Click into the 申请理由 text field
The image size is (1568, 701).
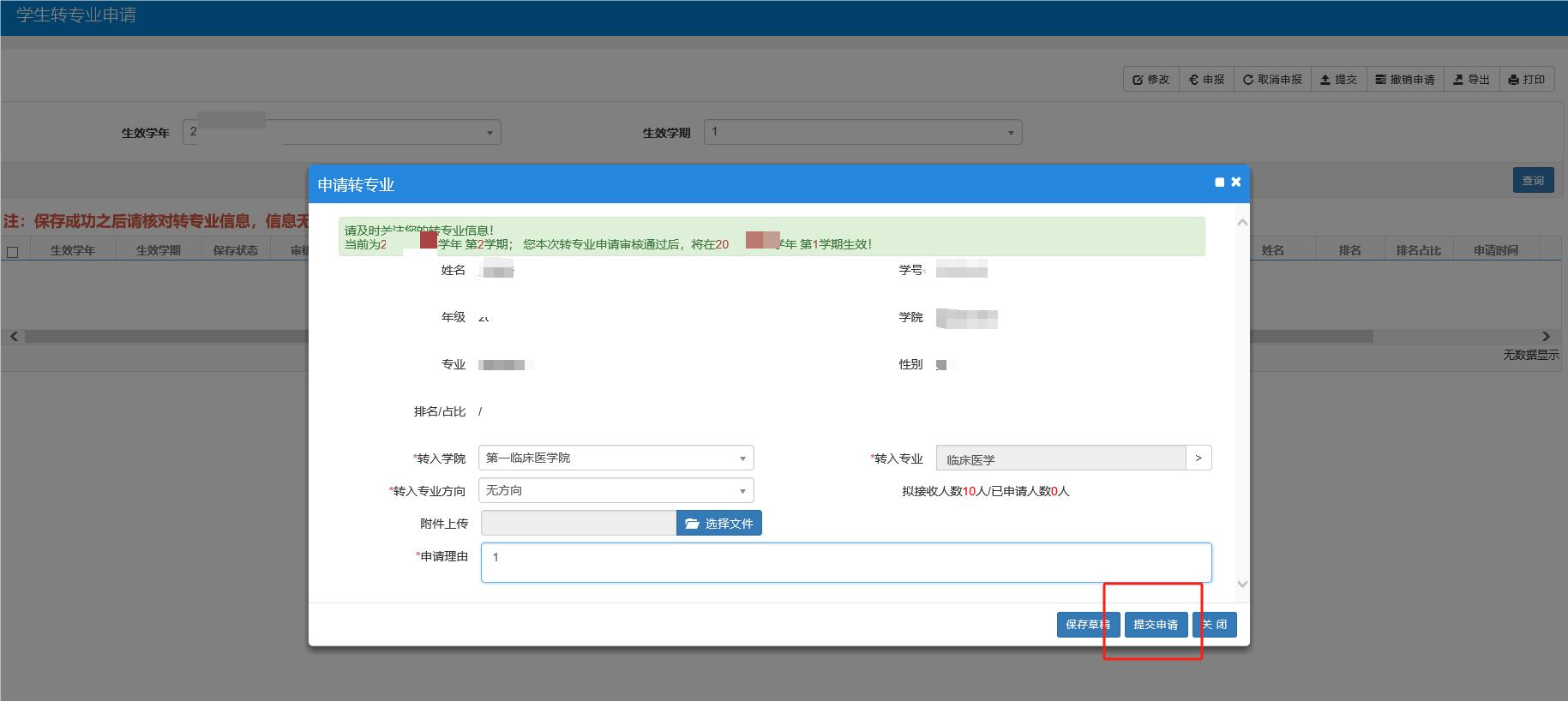click(x=845, y=562)
